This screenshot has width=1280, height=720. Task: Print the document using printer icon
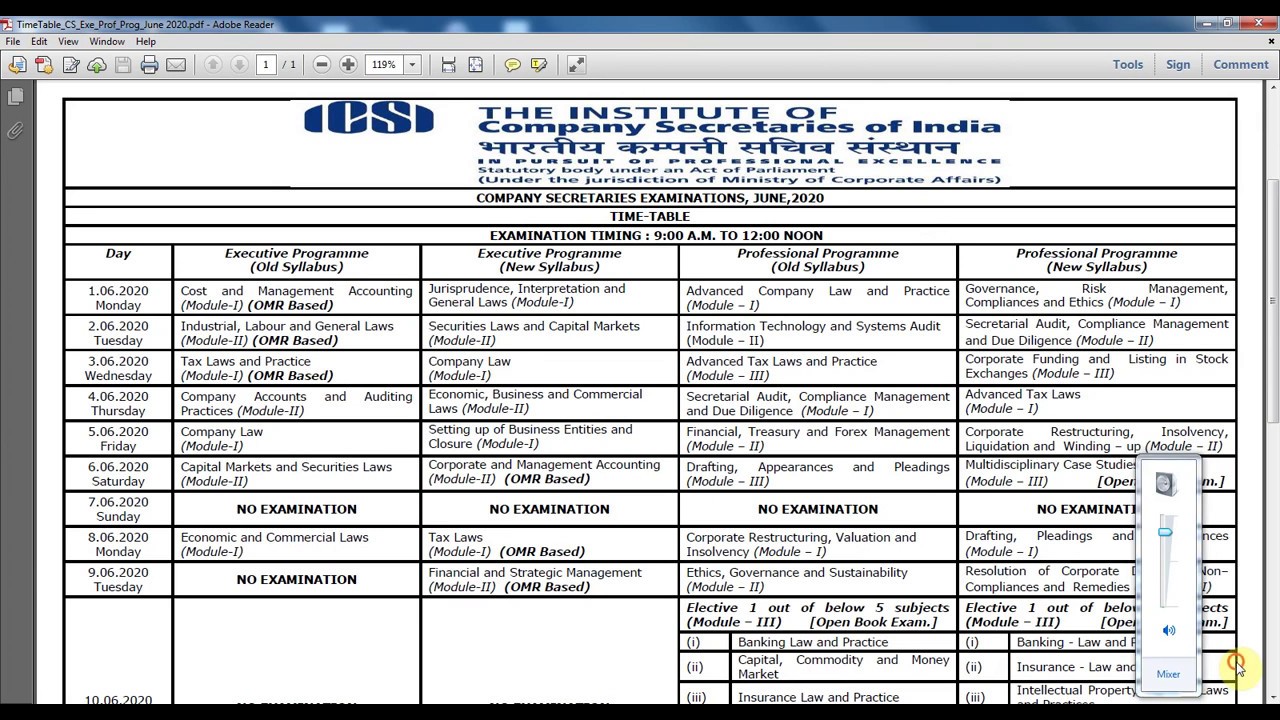(150, 65)
